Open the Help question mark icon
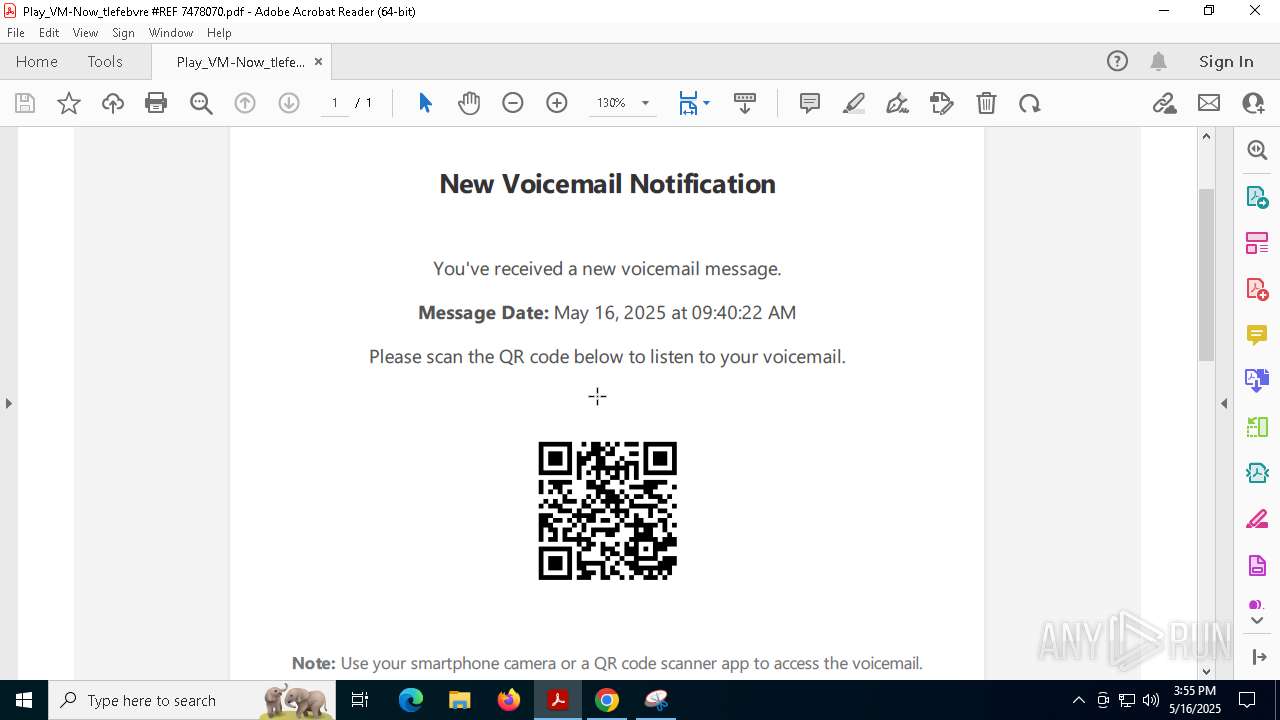 (1117, 61)
